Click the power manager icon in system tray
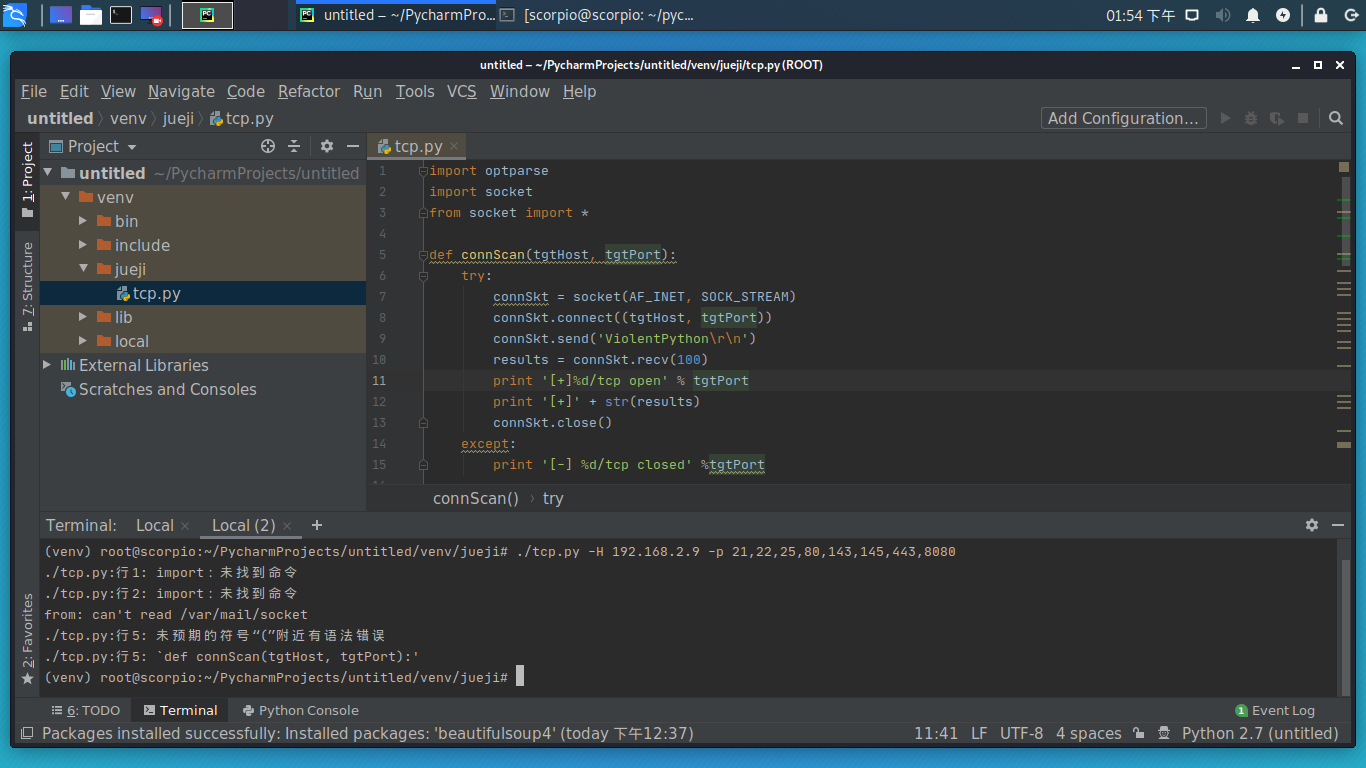Viewport: 1366px width, 768px height. click(1283, 15)
